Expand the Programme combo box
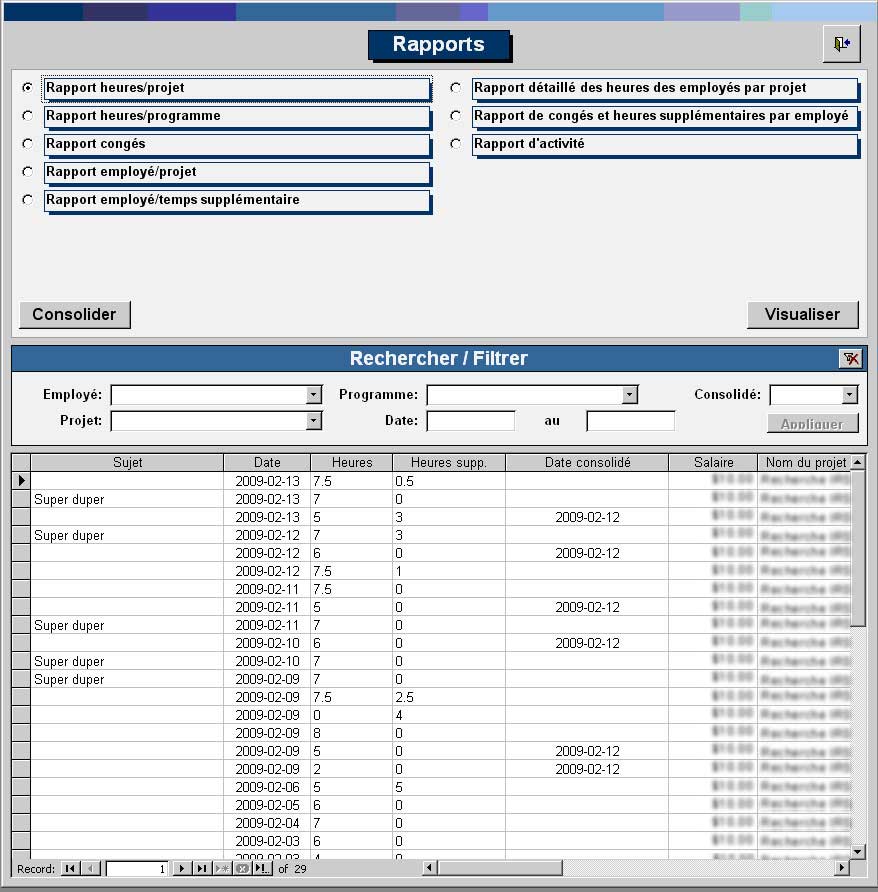 point(629,395)
